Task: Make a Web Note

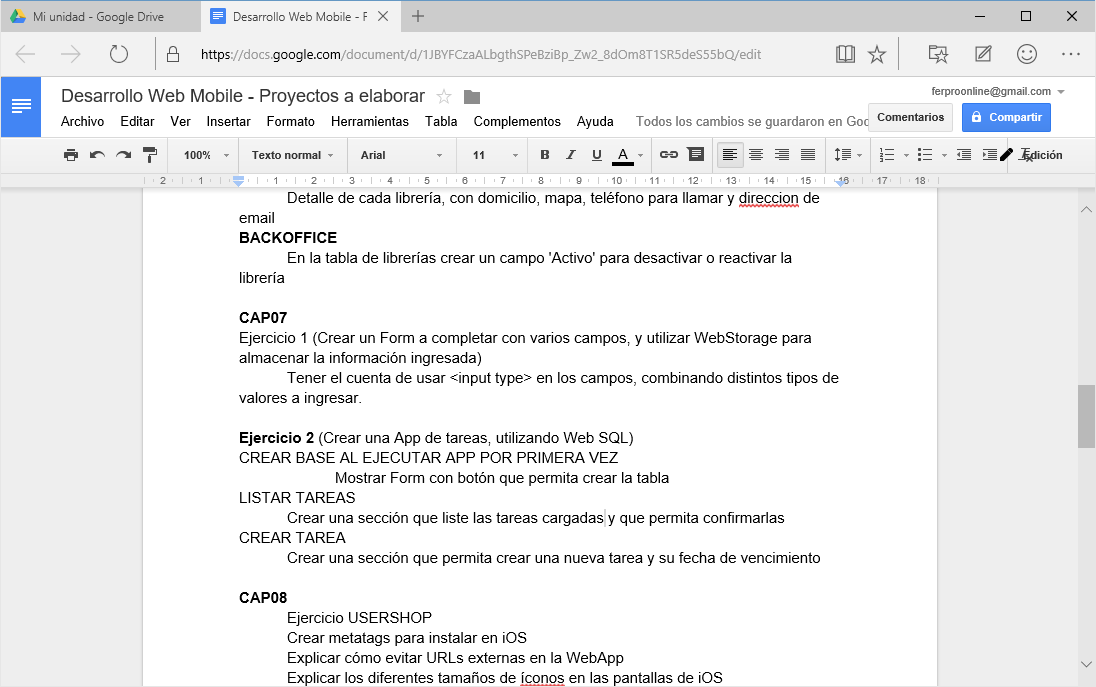Action: (983, 54)
